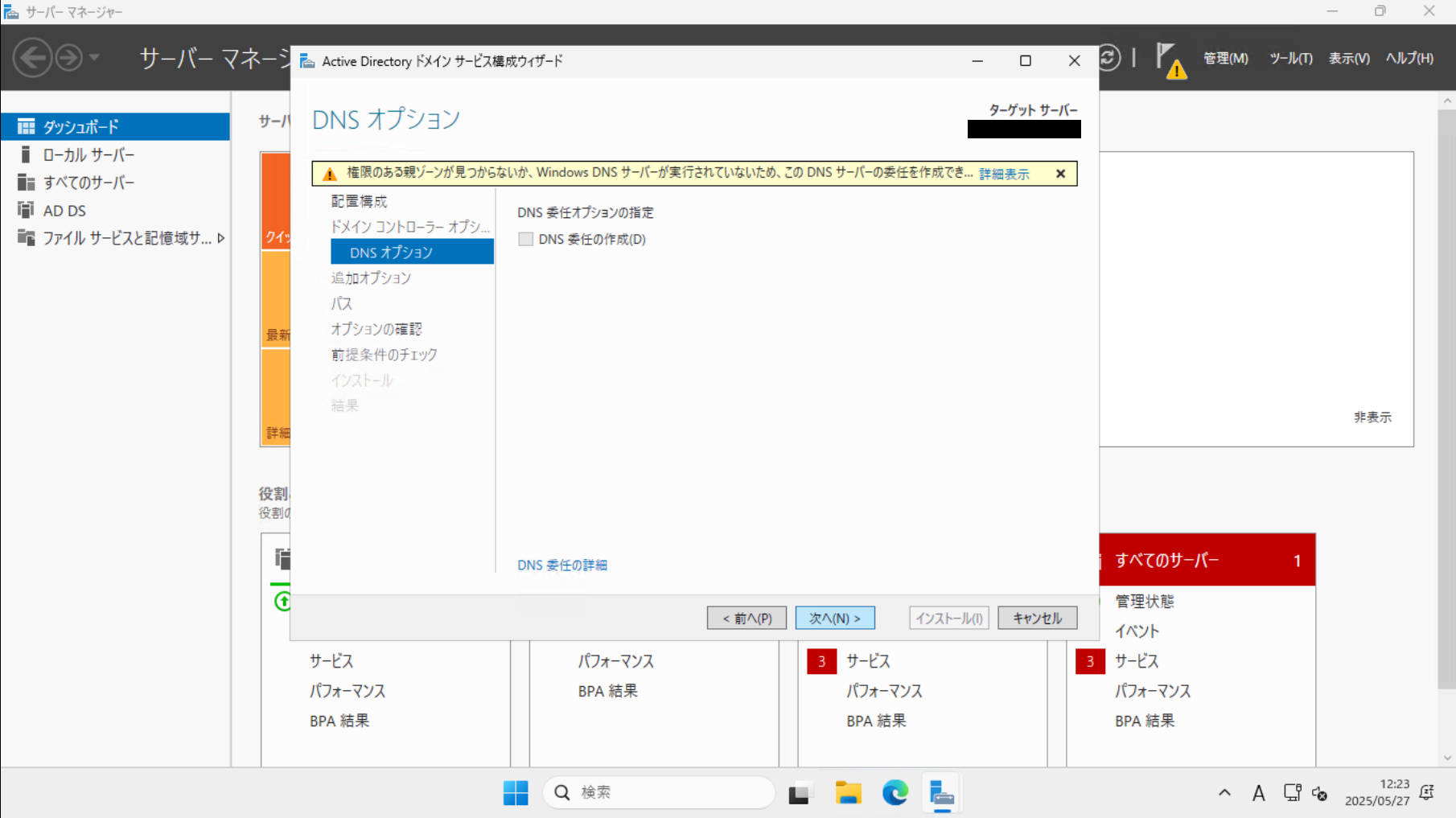This screenshot has width=1456, height=818.
Task: Click the scrollbar down arrow
Action: [x=1447, y=758]
